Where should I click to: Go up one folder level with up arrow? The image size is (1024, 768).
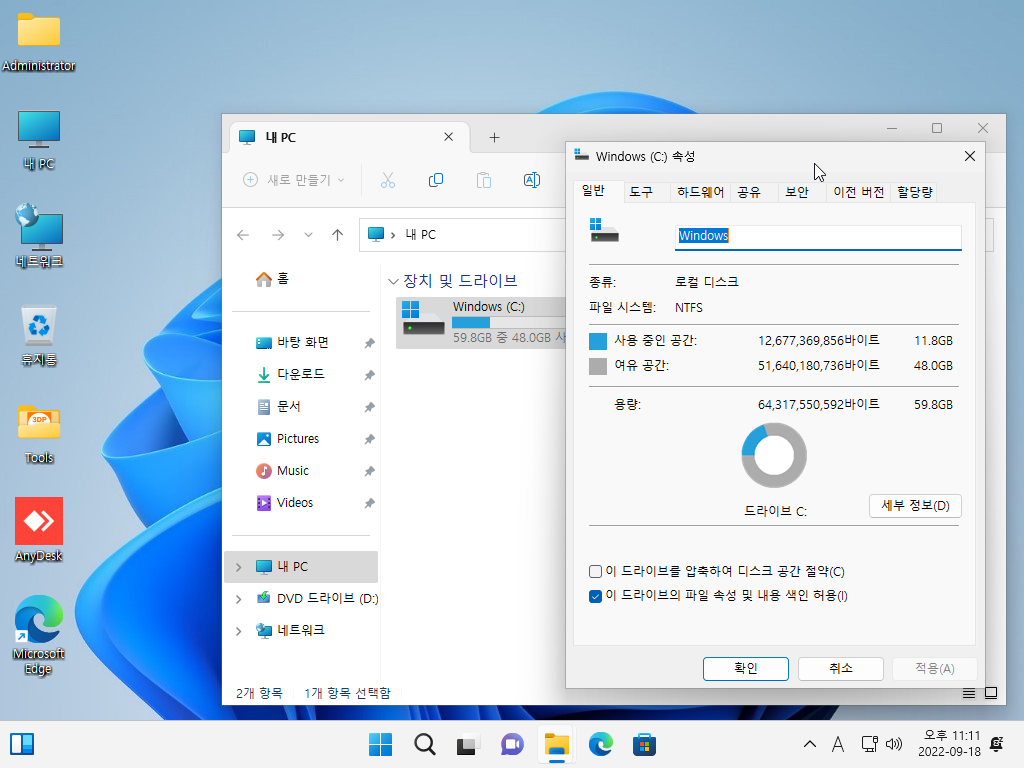click(337, 235)
